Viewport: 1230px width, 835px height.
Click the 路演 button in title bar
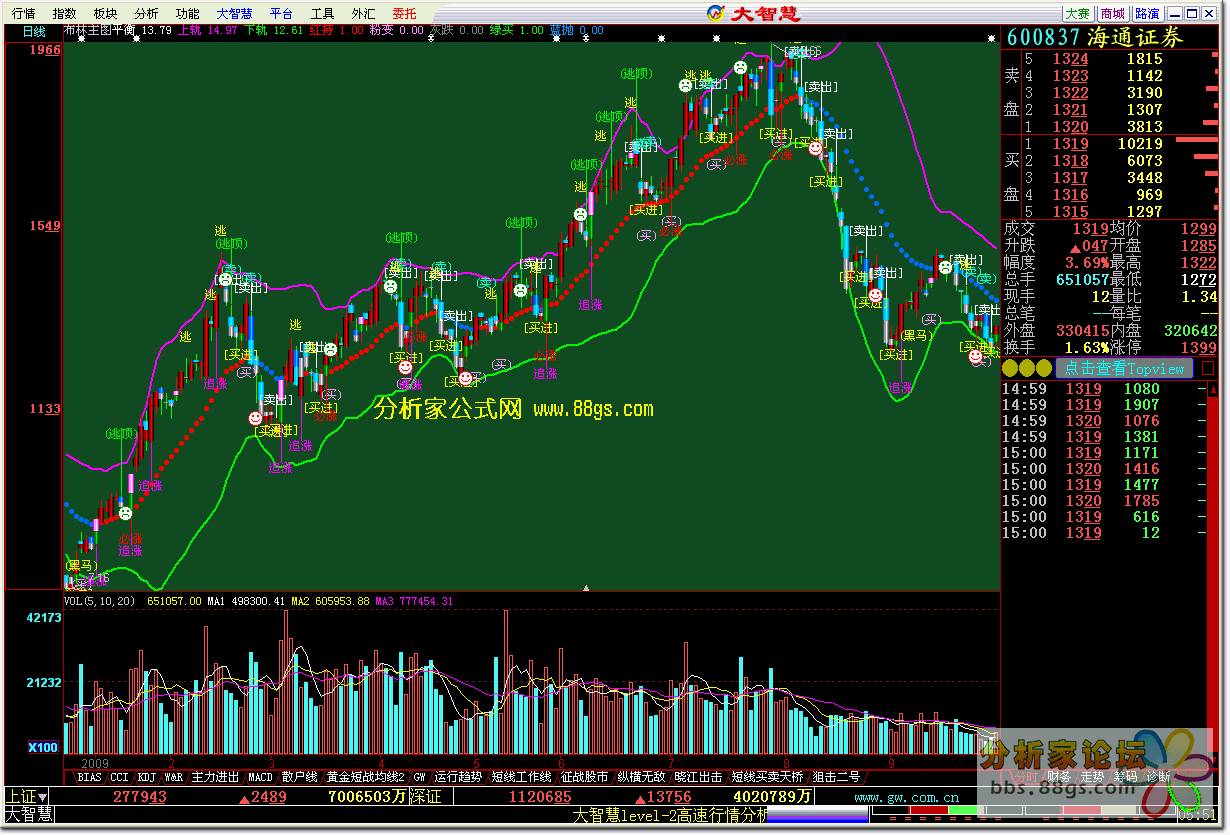tap(1147, 13)
